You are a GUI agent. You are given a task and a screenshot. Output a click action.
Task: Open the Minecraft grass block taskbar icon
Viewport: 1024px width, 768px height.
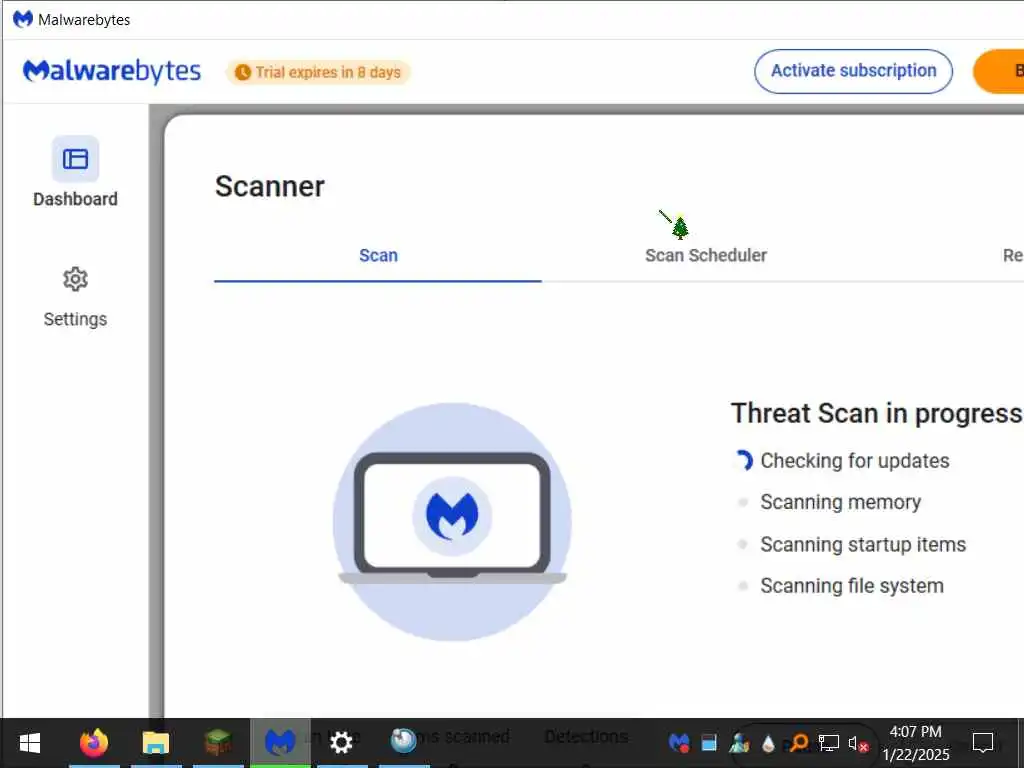[x=218, y=743]
